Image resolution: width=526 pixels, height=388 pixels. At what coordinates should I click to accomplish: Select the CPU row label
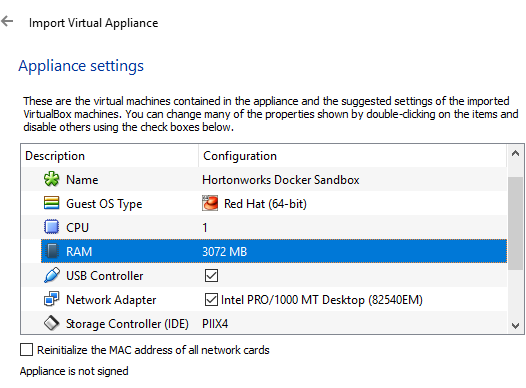[77, 228]
